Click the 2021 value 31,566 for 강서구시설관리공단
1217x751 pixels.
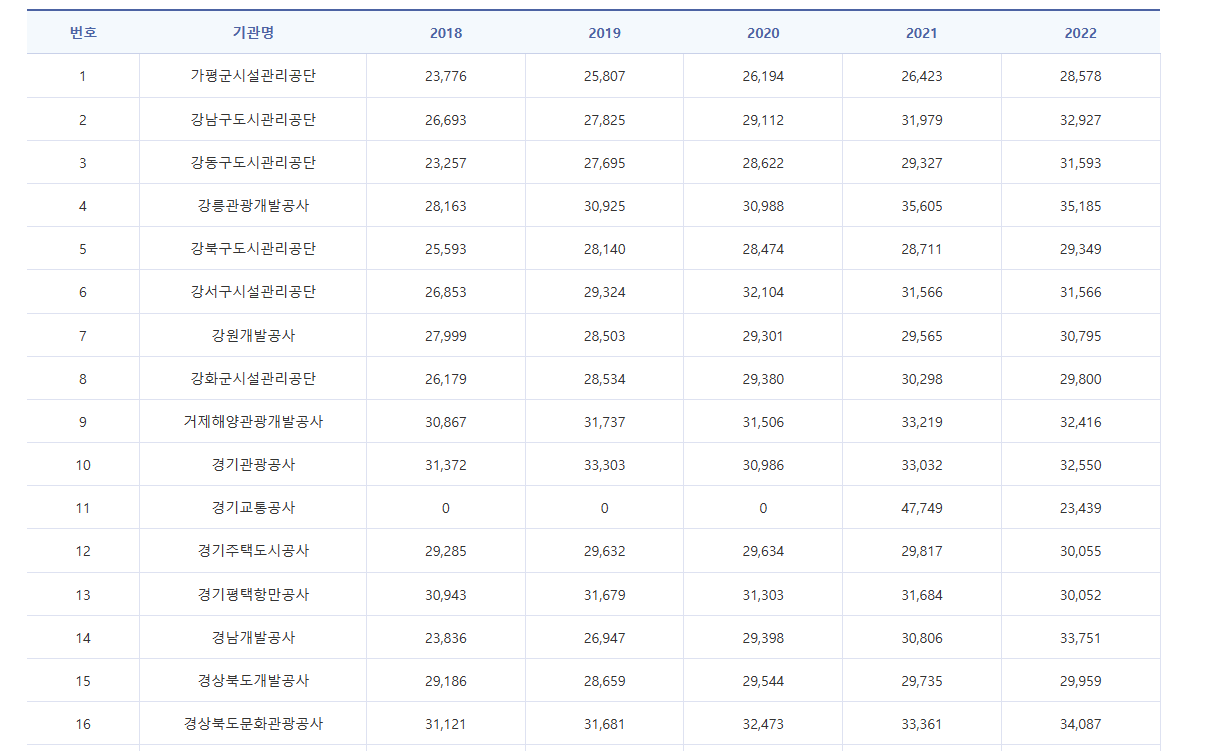click(x=922, y=292)
